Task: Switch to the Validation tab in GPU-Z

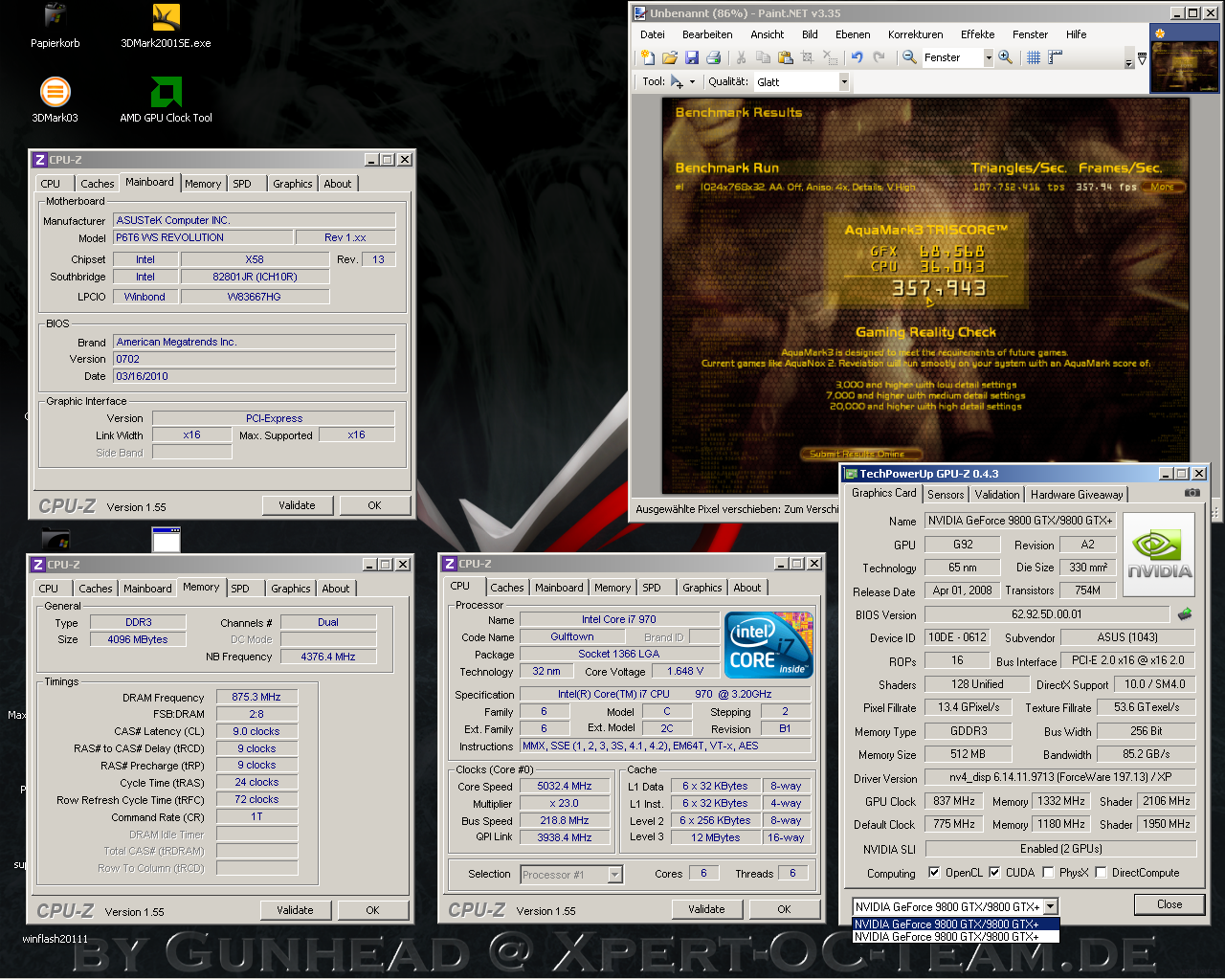Action: (997, 495)
